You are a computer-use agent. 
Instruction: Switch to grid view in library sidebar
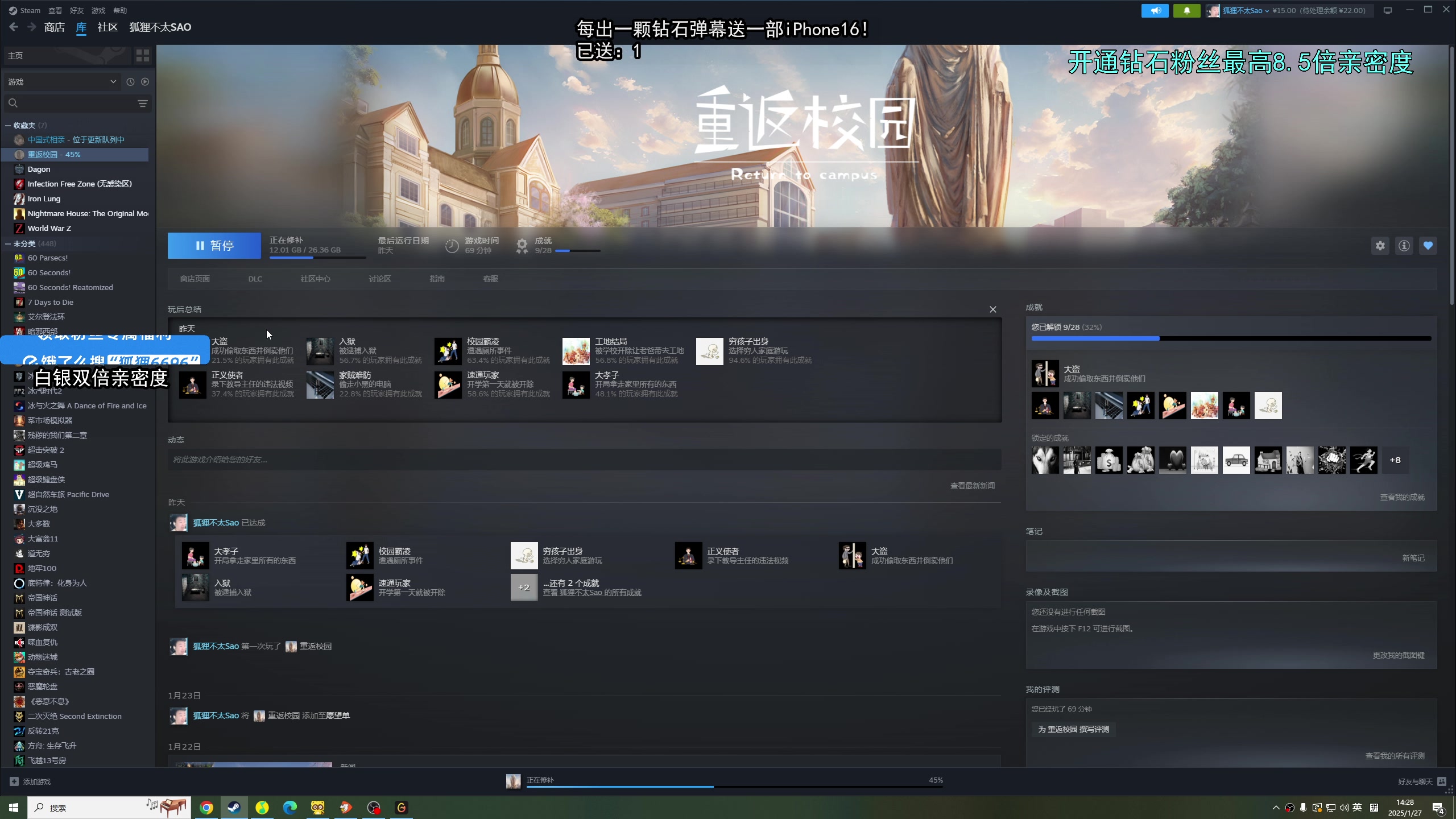(142, 56)
